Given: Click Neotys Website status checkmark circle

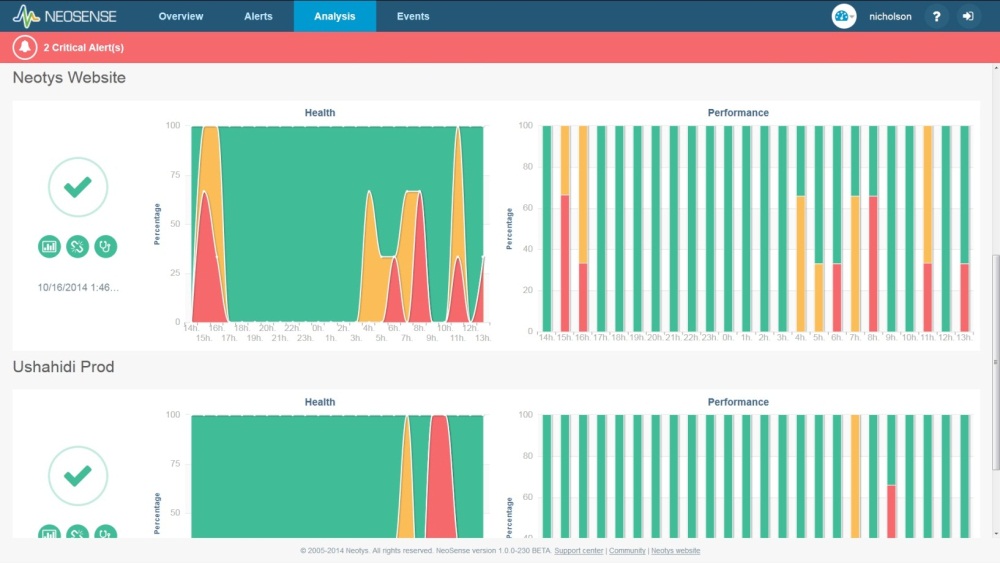Looking at the screenshot, I should (78, 187).
